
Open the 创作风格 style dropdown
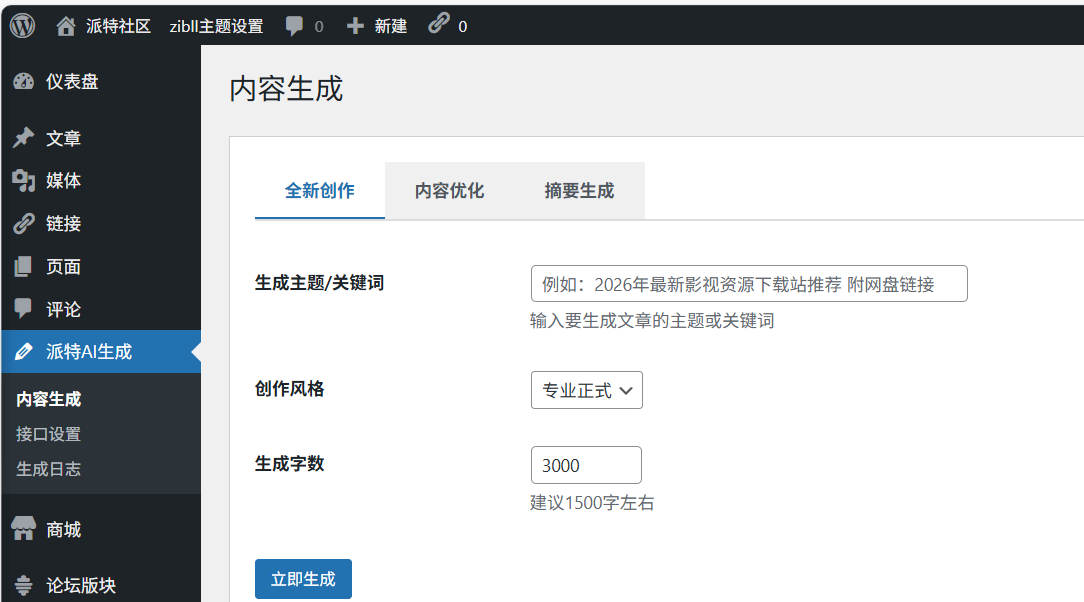(586, 390)
